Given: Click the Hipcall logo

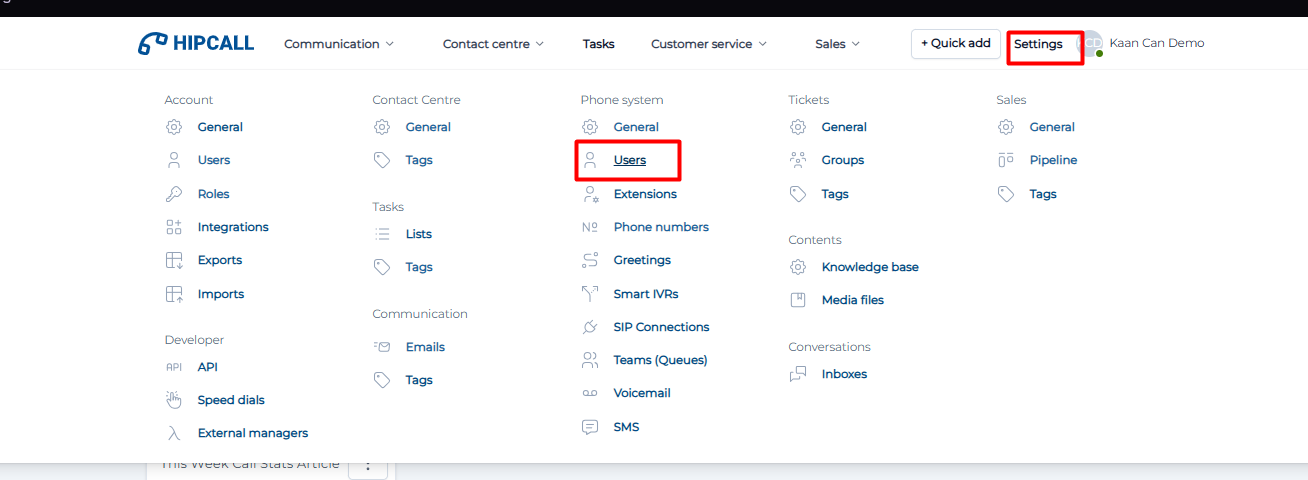Looking at the screenshot, I should click(x=196, y=43).
